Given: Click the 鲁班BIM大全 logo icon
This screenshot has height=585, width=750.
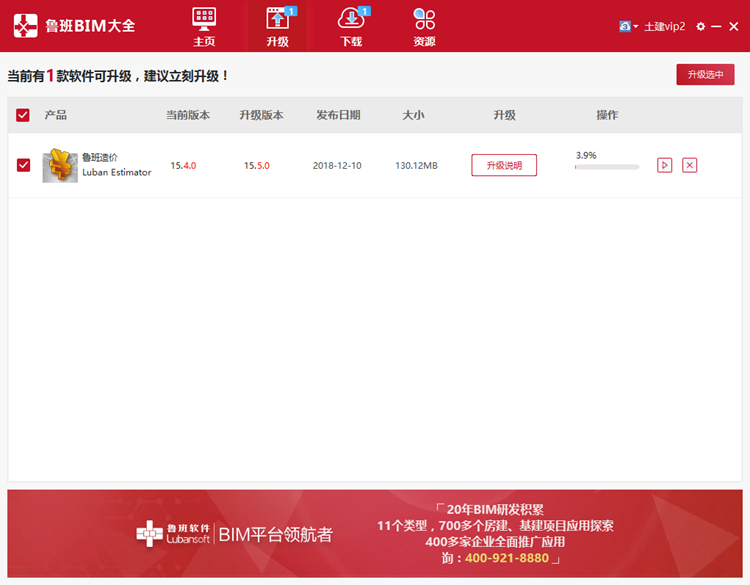Looking at the screenshot, I should [25, 26].
